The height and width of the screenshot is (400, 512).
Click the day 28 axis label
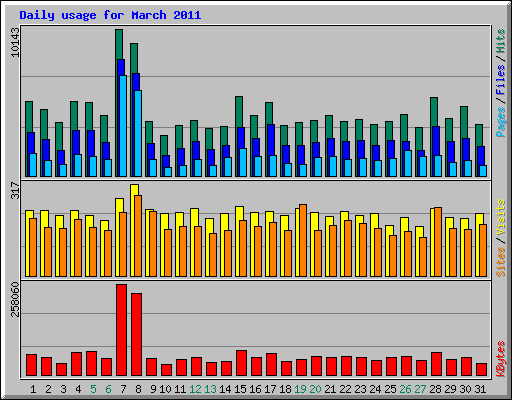click(435, 389)
